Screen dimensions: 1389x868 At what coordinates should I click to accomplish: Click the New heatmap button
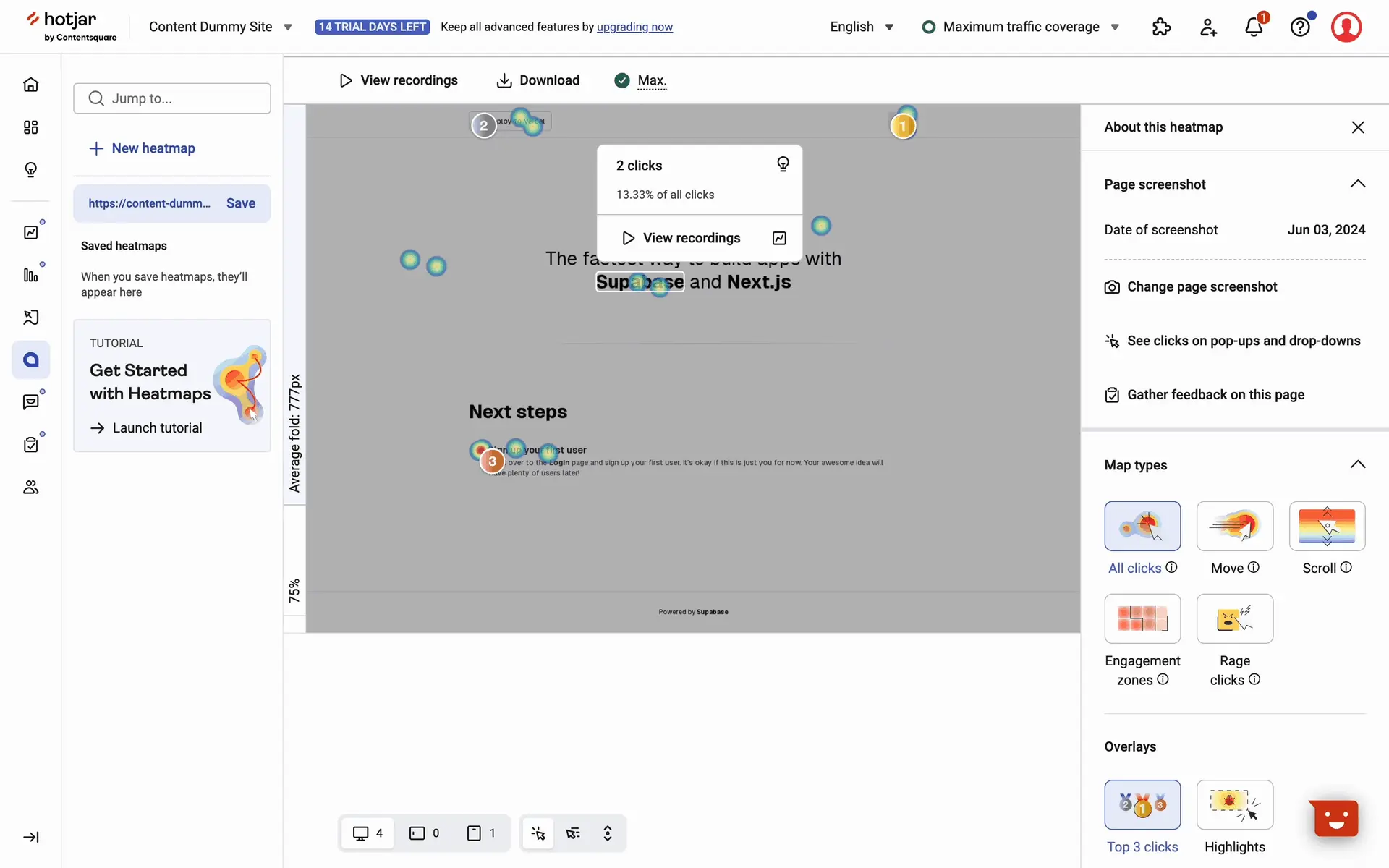[142, 148]
